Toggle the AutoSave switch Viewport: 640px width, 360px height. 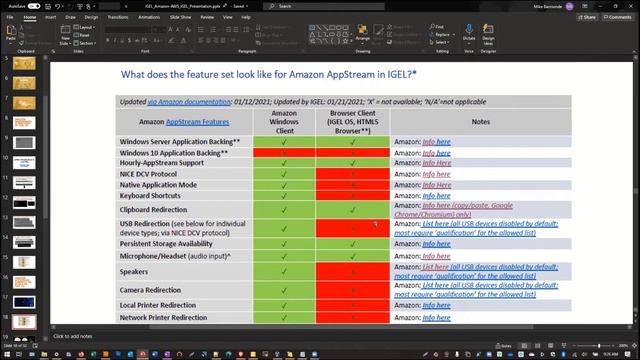point(34,6)
